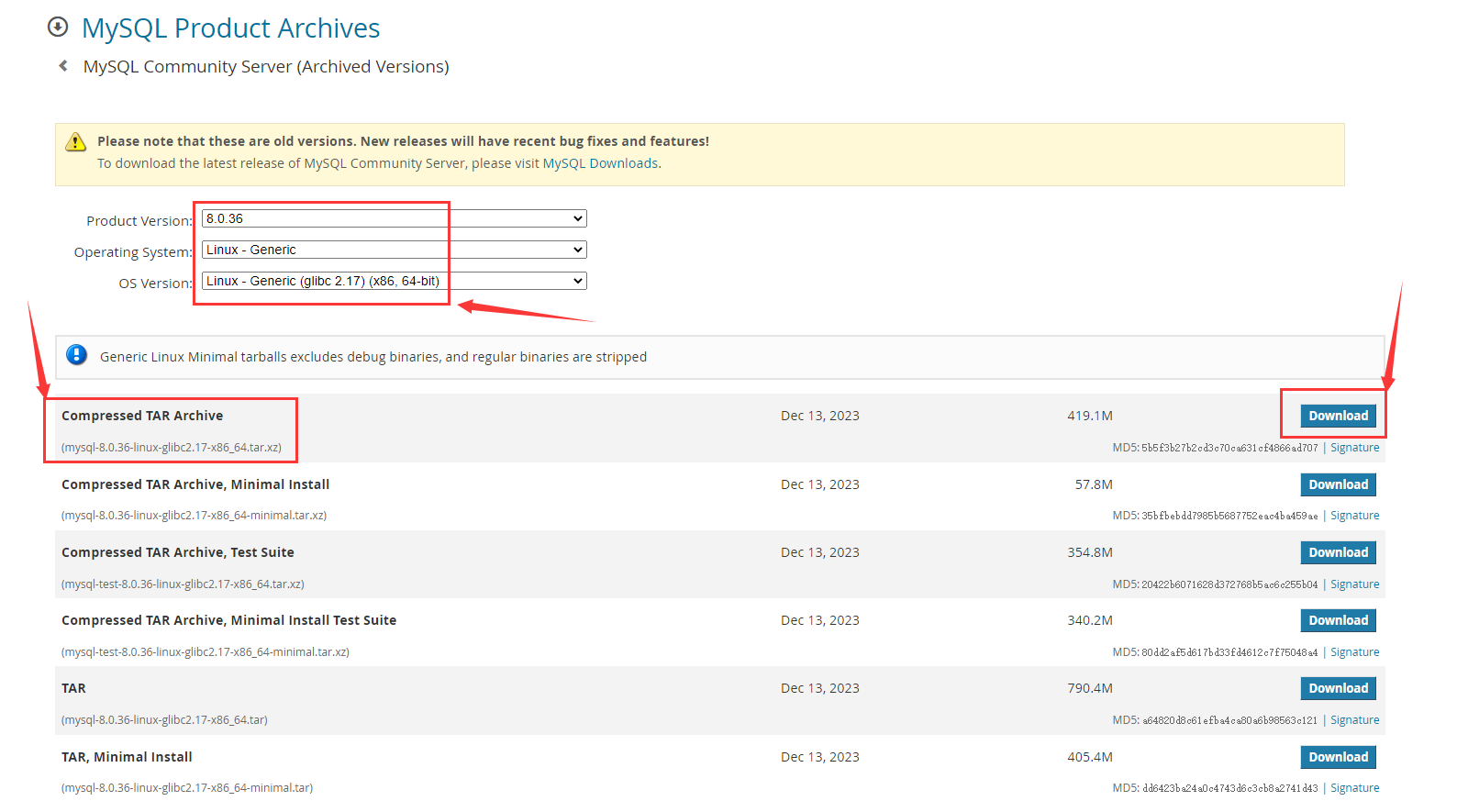Viewport: 1468px width, 812px height.
Task: Open Signature link for the 405.4M TAR
Action: pyautogui.click(x=1355, y=788)
